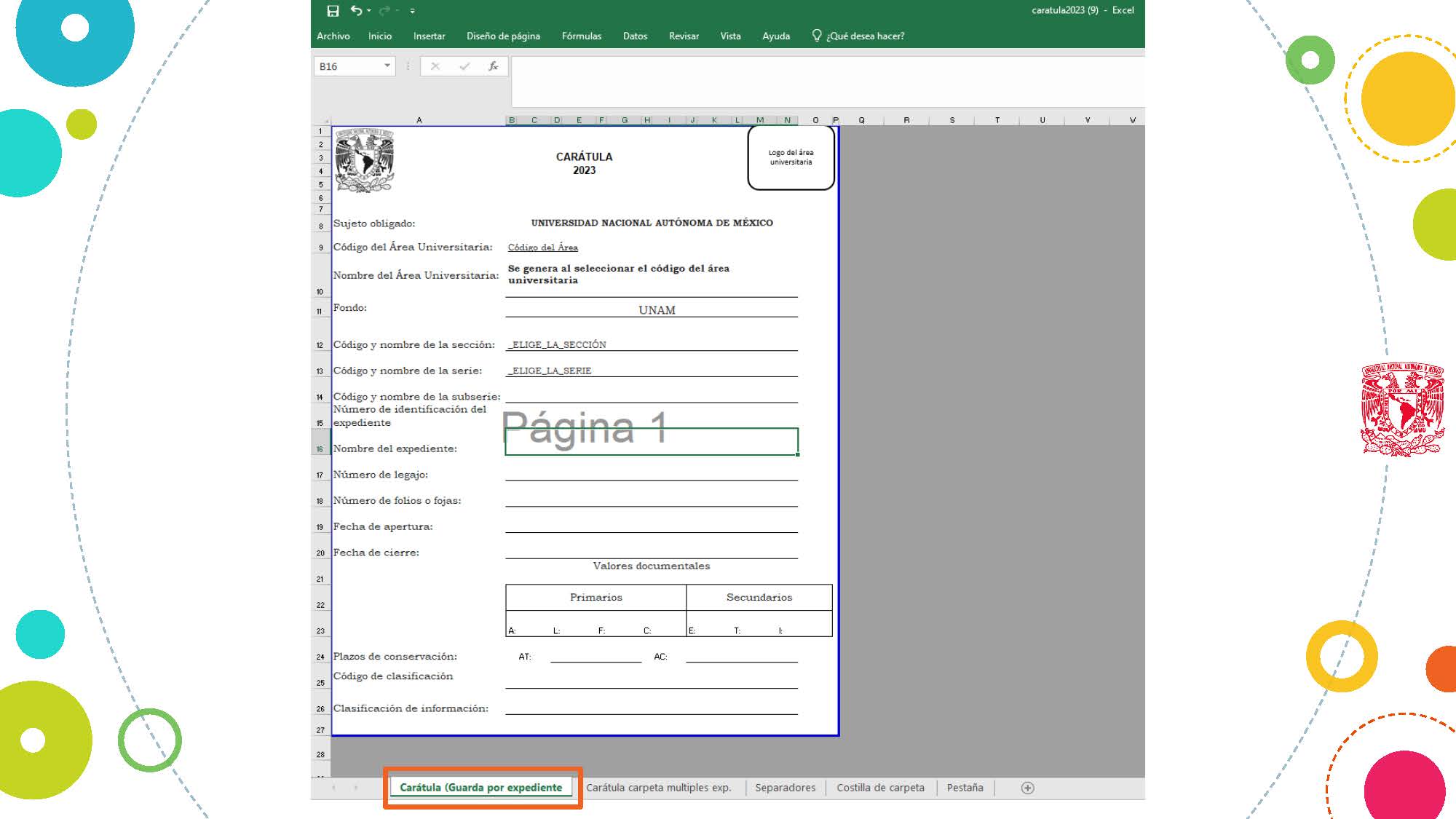Switch to the Pestaña sheet tab
Screen dimensions: 1456x819
coord(965,788)
